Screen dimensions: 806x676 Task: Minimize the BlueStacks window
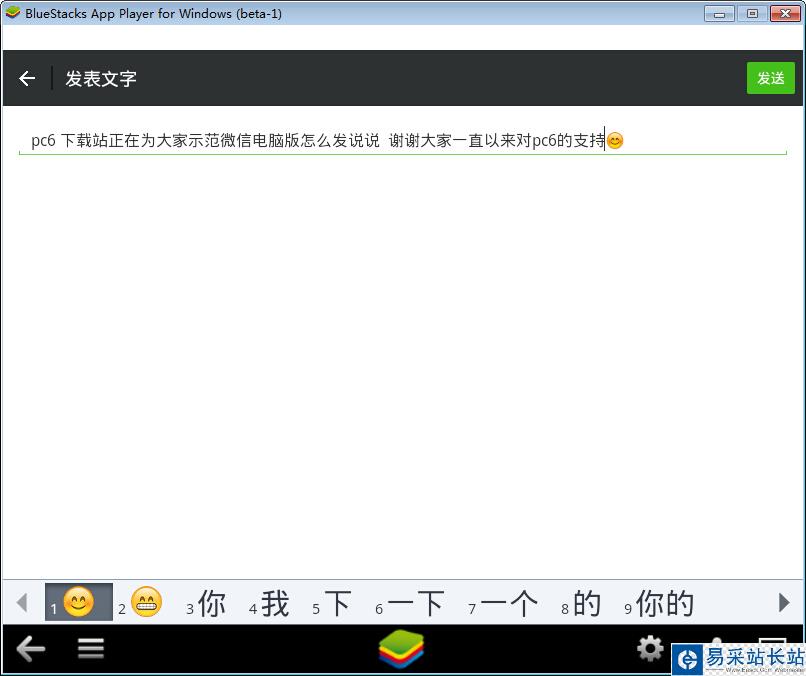(719, 14)
